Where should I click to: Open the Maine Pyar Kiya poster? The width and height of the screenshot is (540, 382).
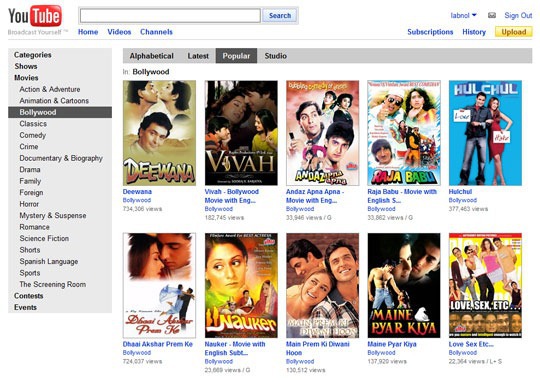pyautogui.click(x=404, y=286)
